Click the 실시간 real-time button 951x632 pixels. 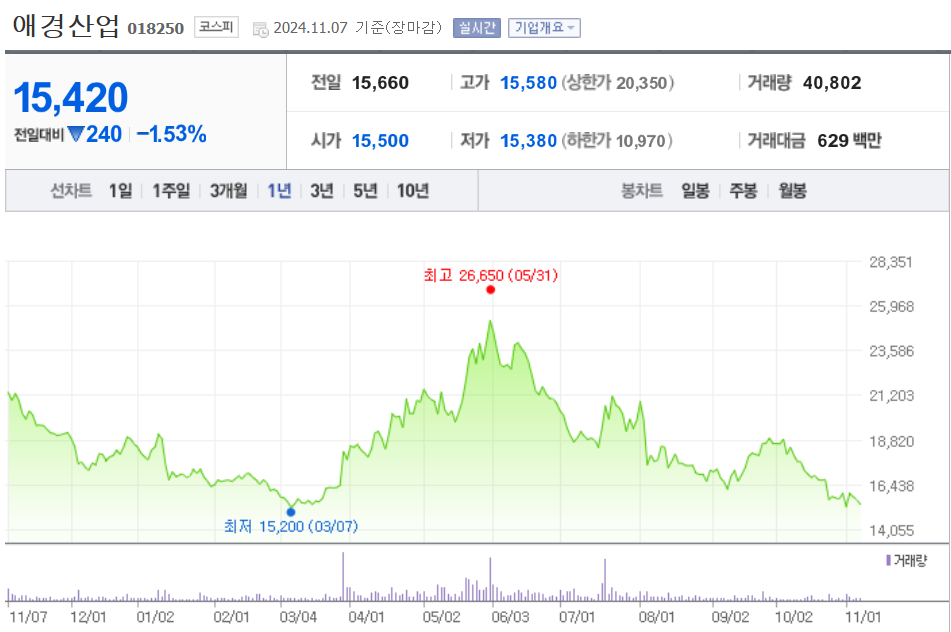click(x=477, y=28)
